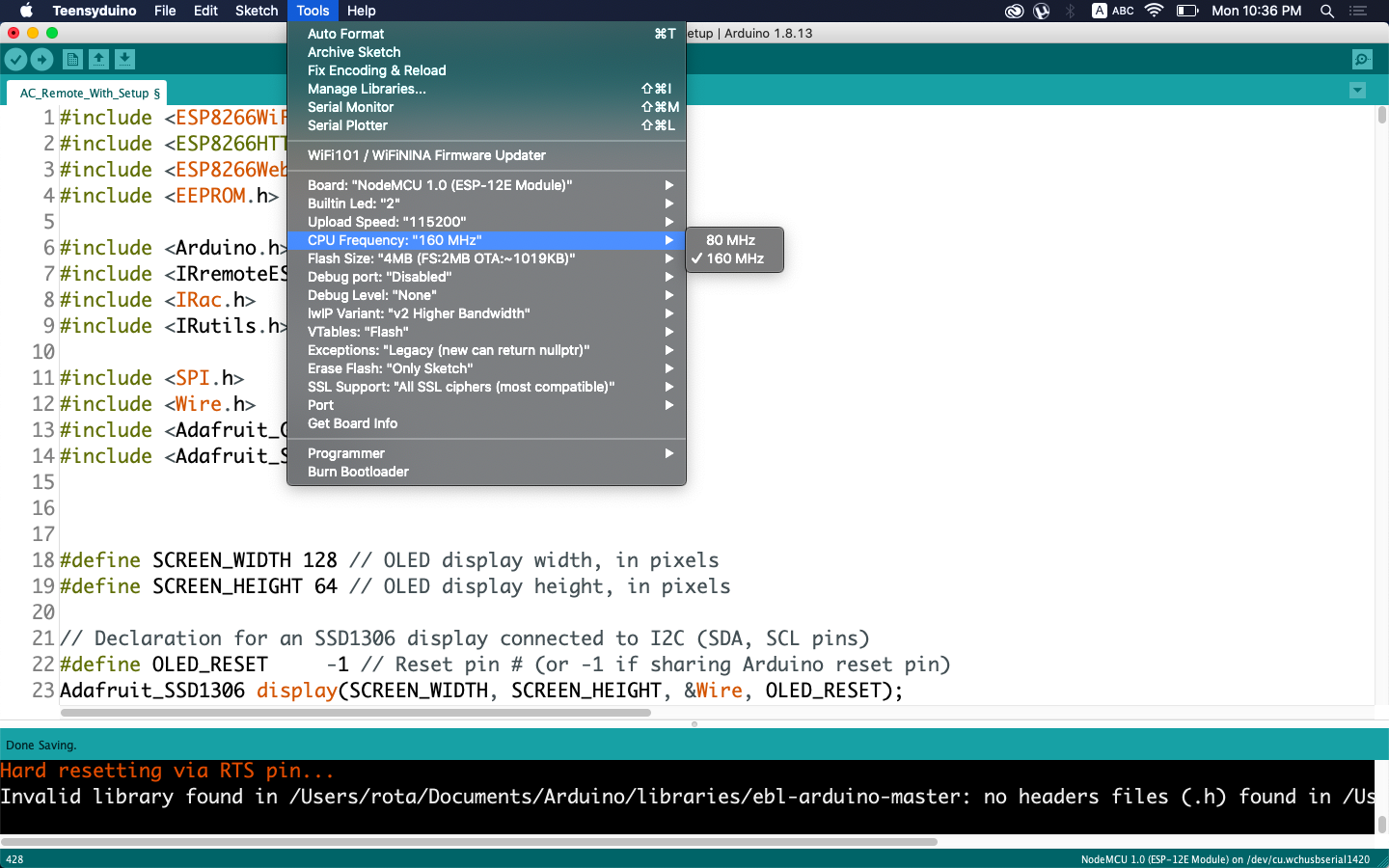The height and width of the screenshot is (868, 1389).
Task: Click line 22 OLED_RESET define
Action: tap(504, 665)
